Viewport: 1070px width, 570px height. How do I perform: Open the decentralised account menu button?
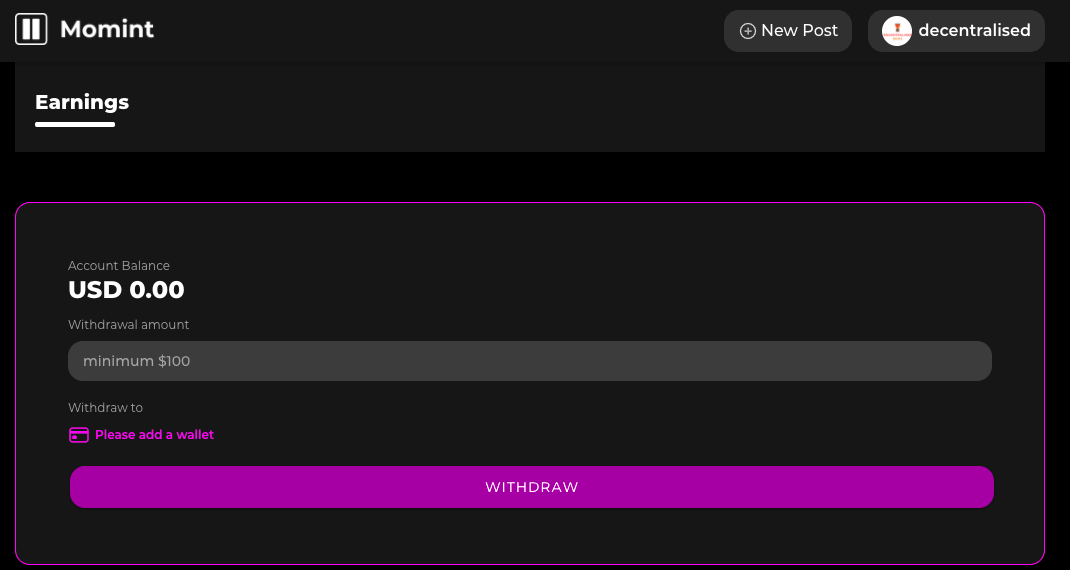956,31
